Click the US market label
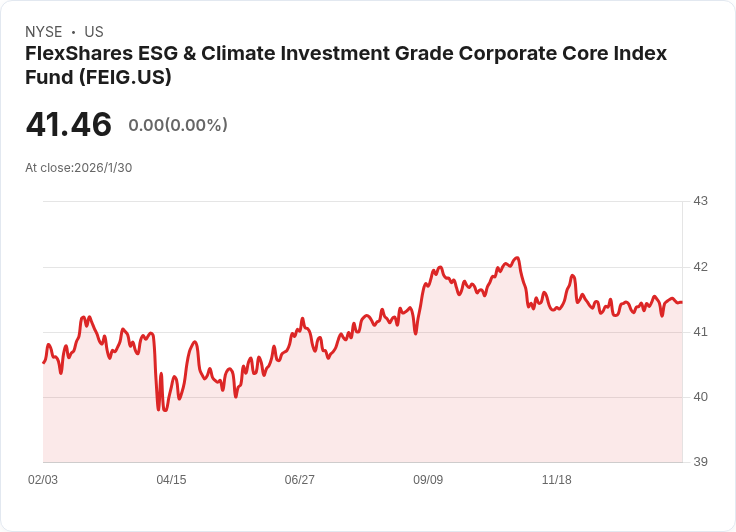This screenshot has height=532, width=736. pyautogui.click(x=94, y=32)
